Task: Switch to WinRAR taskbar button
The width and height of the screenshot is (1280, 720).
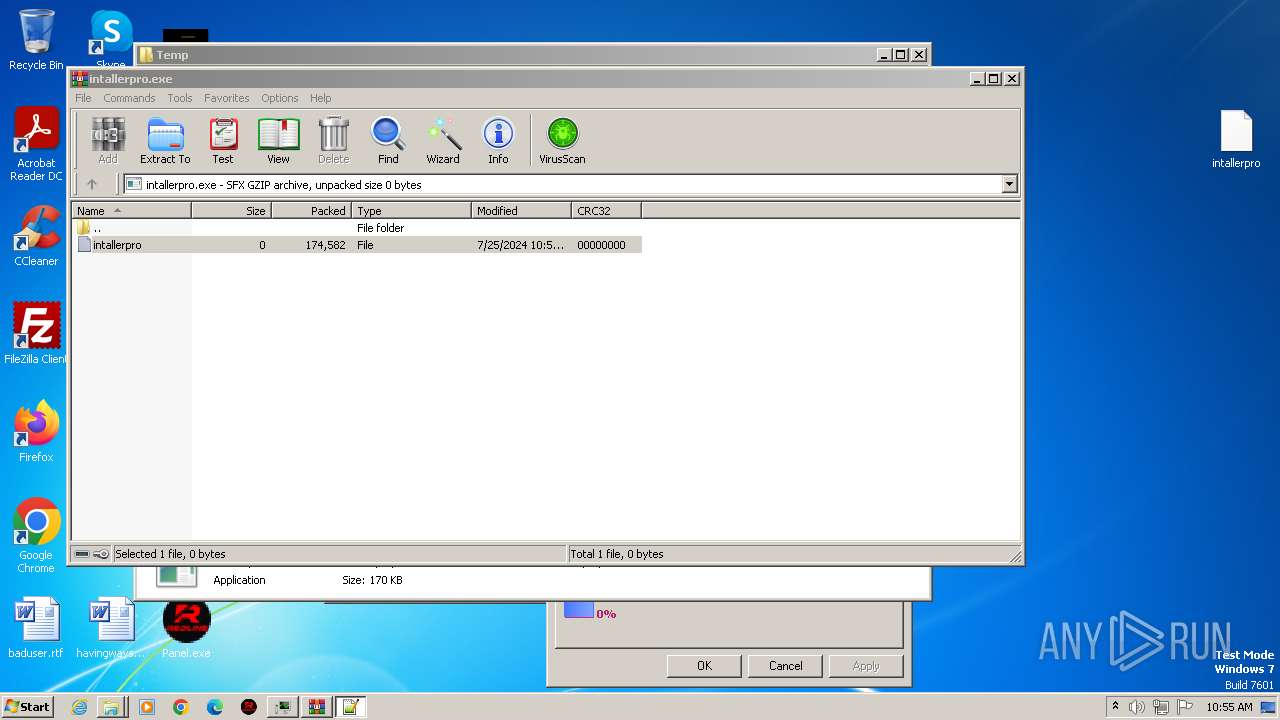Action: pyautogui.click(x=317, y=707)
